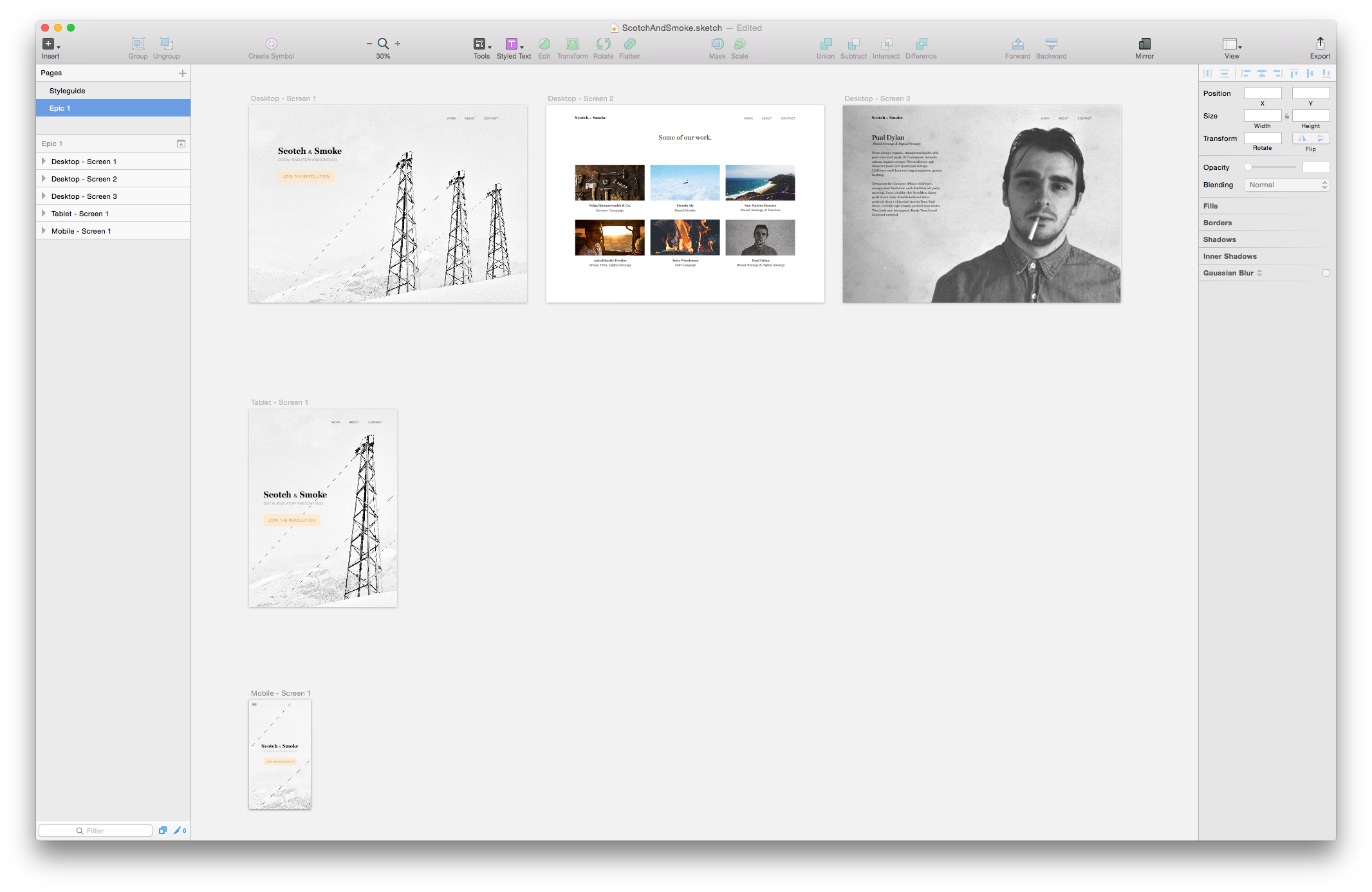The width and height of the screenshot is (1372, 892).
Task: Click the Fills section header
Action: 1210,206
